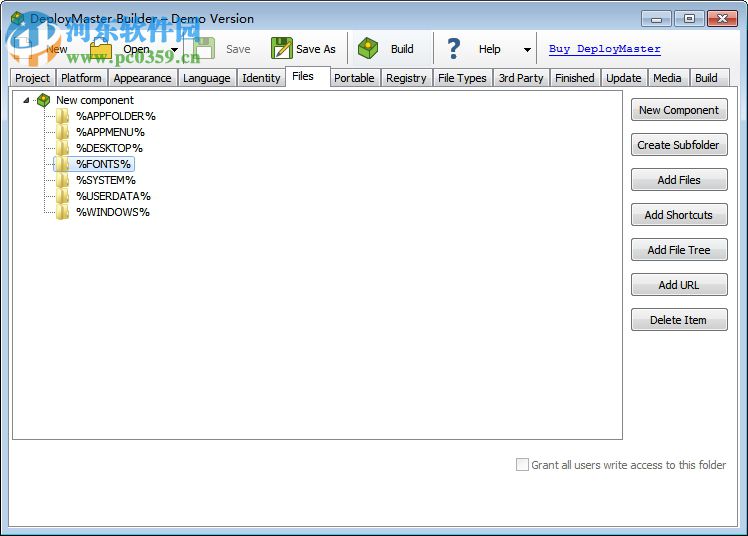This screenshot has width=748, height=536.
Task: Click the DeployMaster title bar app icon
Action: (x=18, y=19)
